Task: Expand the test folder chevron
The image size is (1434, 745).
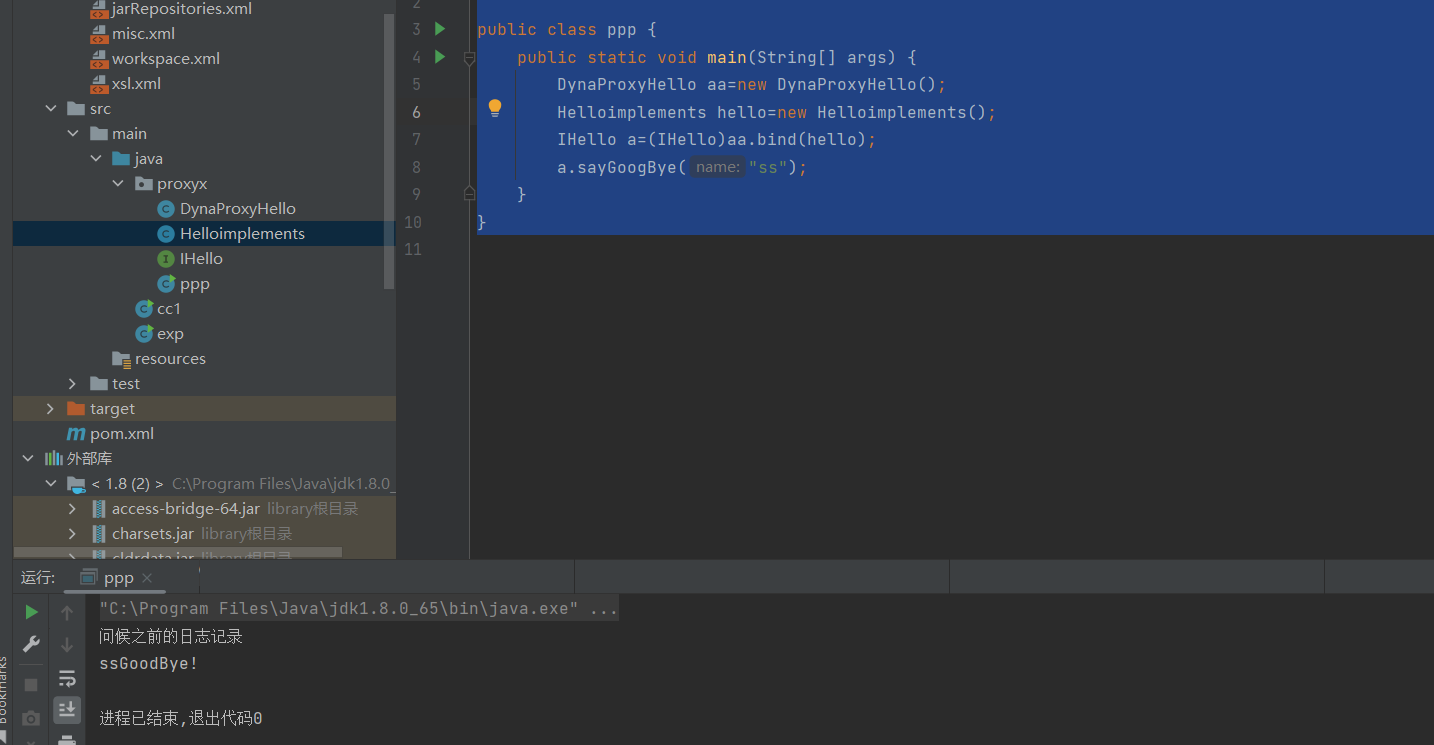Action: (73, 384)
